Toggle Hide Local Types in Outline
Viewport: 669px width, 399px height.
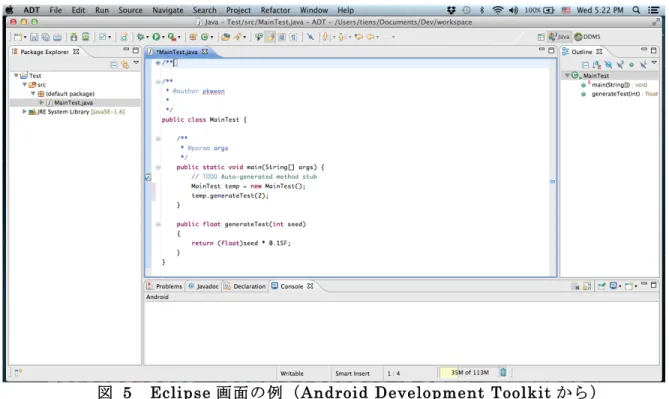point(643,65)
